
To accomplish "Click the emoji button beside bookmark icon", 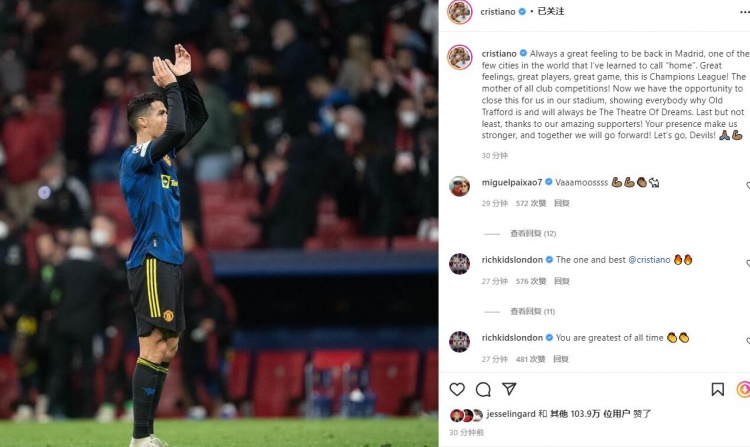I will click(744, 389).
